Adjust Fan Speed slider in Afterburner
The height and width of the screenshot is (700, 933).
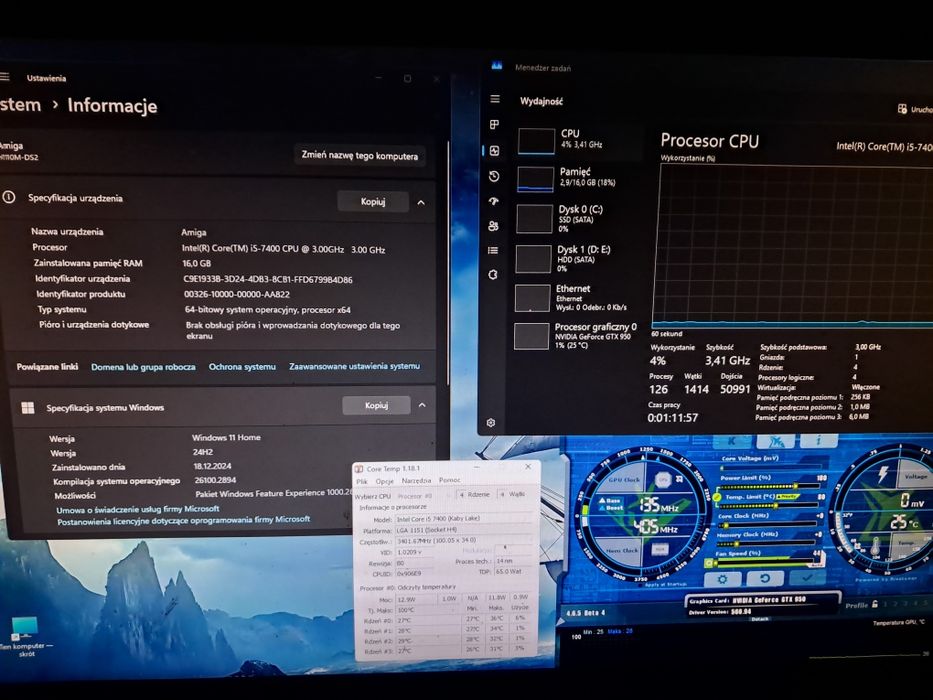(x=763, y=562)
